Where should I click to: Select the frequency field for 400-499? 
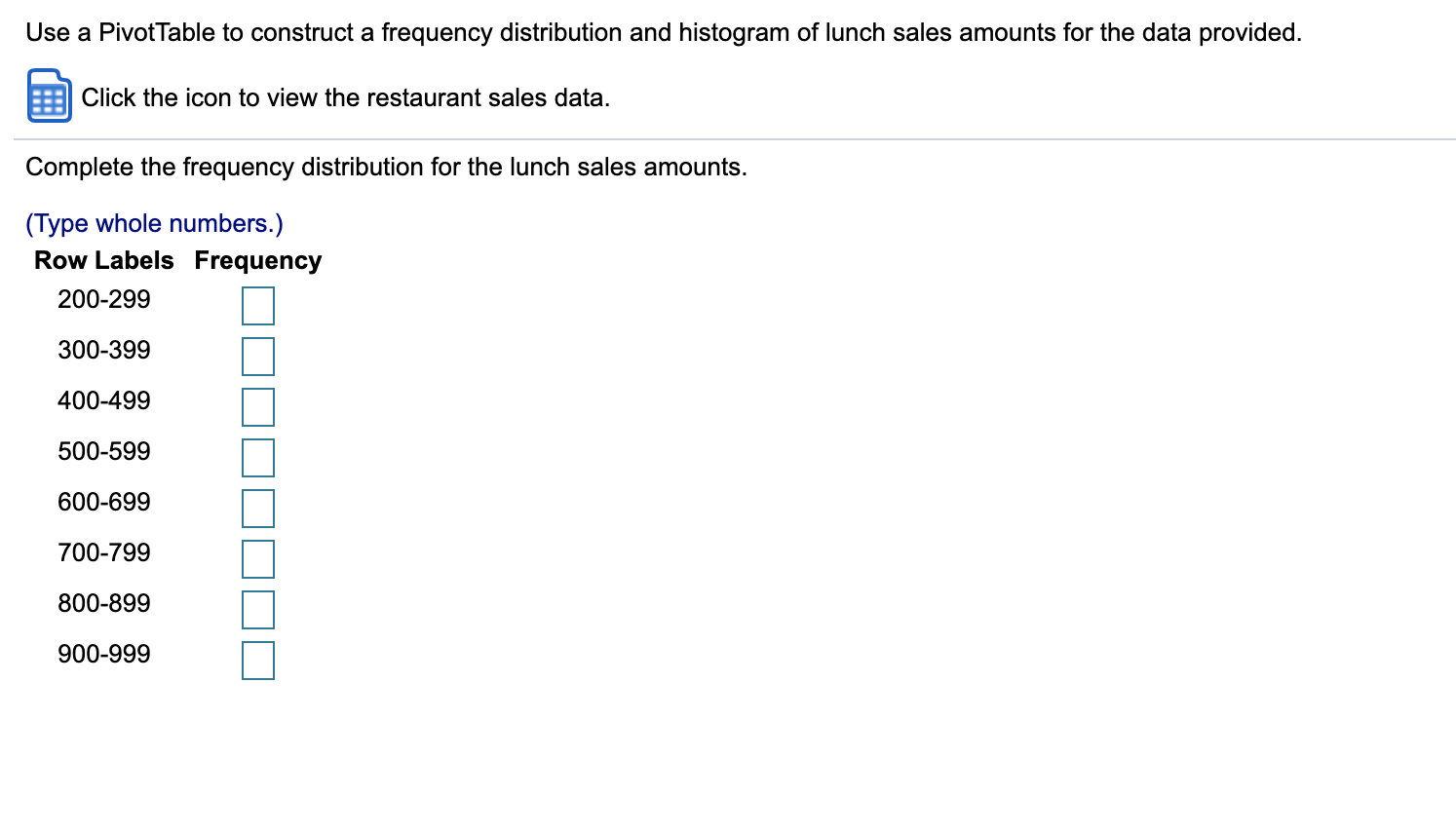(x=257, y=406)
